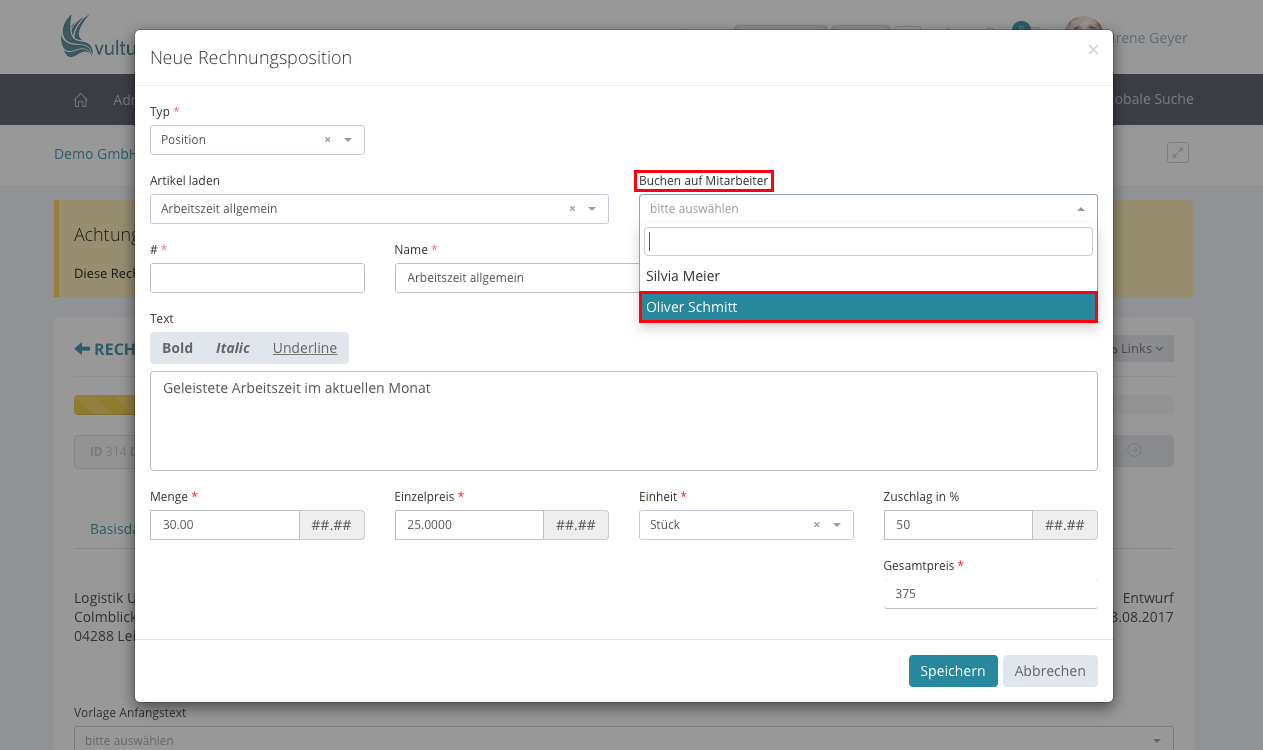The width and height of the screenshot is (1263, 750).
Task: Clear the Einheit Stück selection
Action: [816, 525]
